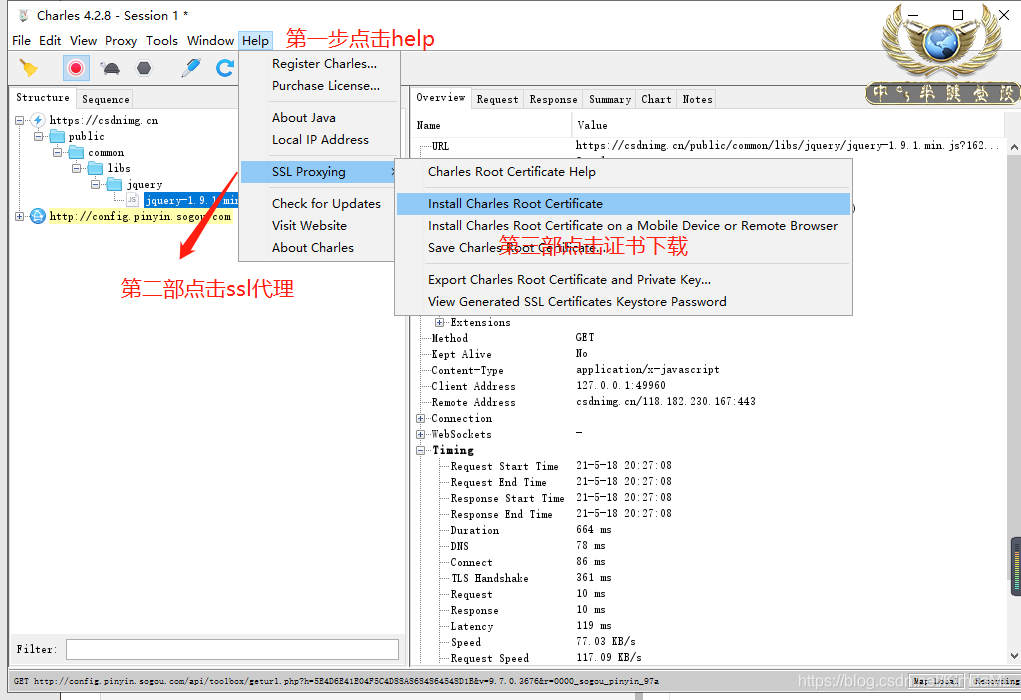
Task: Select the Remote Address row
Action: (x=710, y=402)
